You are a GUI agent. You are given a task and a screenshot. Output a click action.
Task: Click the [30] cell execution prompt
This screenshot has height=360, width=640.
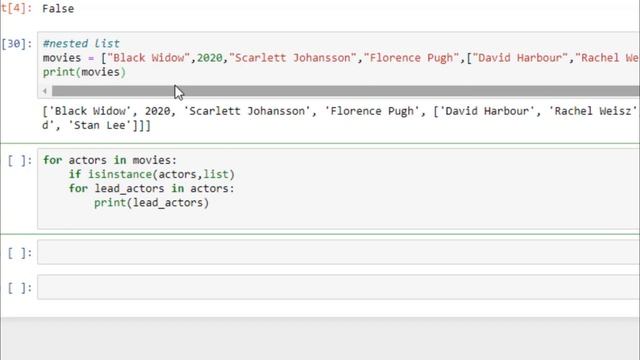[x=17, y=44]
